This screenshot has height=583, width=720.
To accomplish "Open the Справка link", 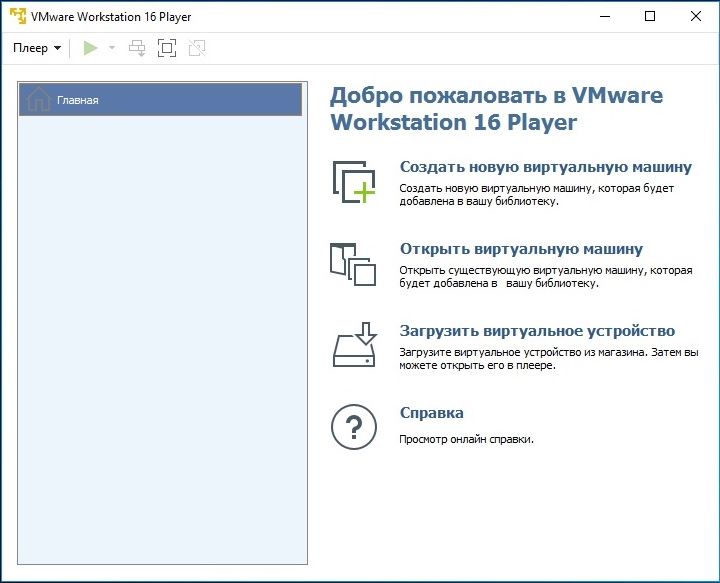I will coord(432,413).
